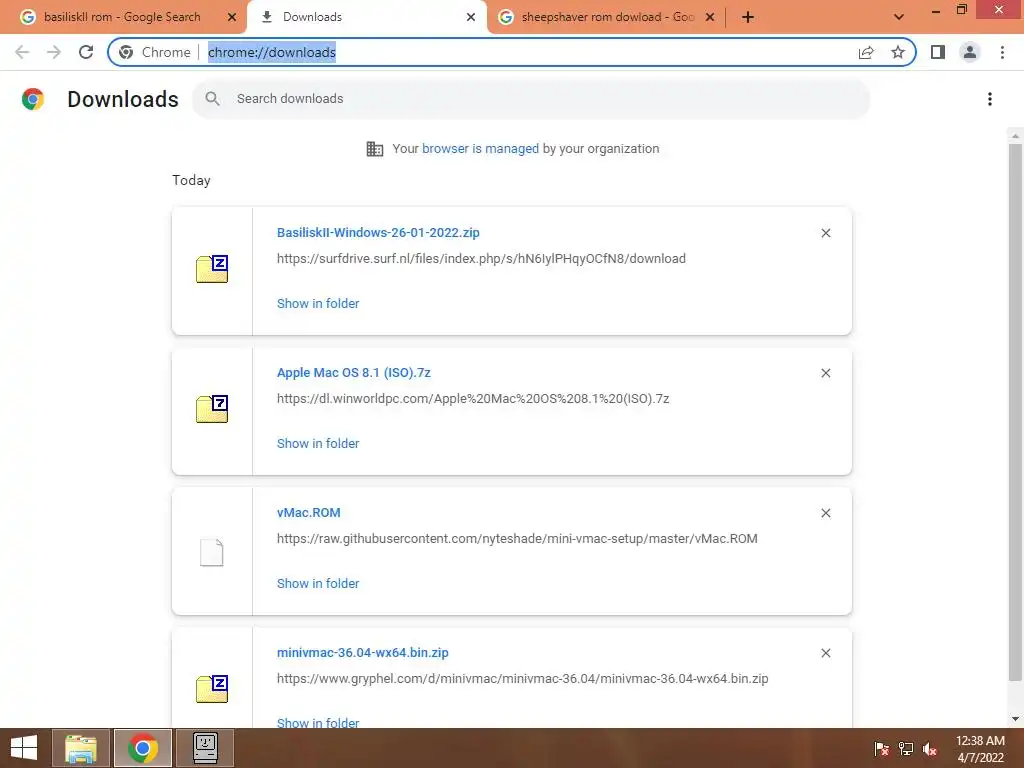Viewport: 1024px width, 768px height.
Task: Click the minivmac zip file icon
Action: click(212, 688)
